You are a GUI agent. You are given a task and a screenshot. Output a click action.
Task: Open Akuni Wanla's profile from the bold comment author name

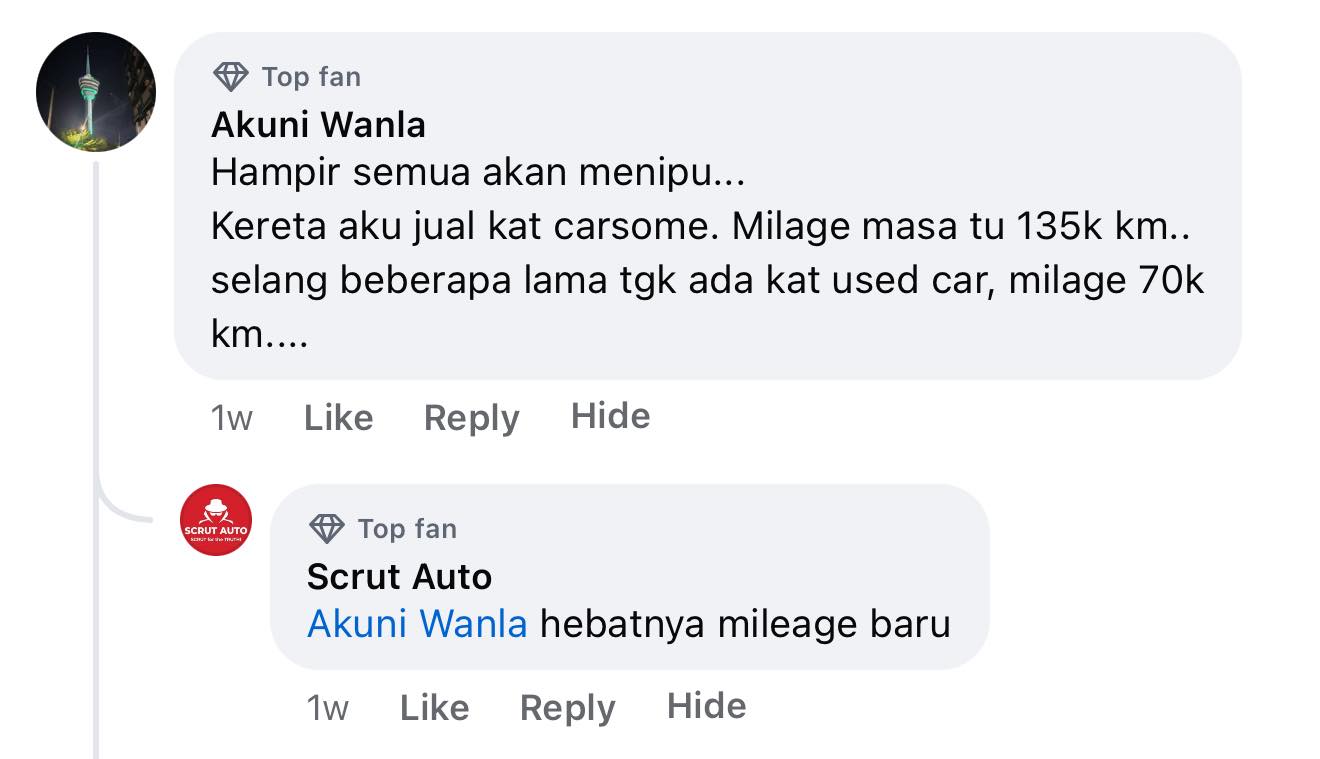[318, 125]
